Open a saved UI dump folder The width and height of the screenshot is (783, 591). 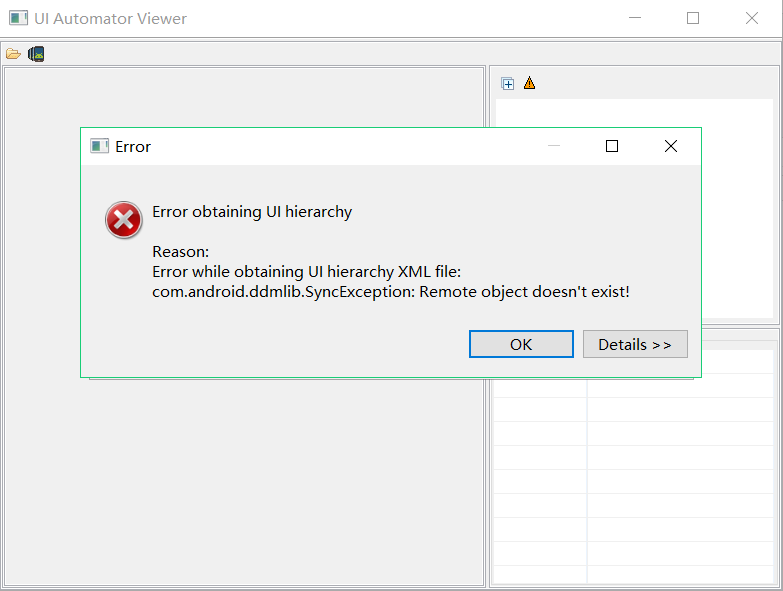(13, 54)
